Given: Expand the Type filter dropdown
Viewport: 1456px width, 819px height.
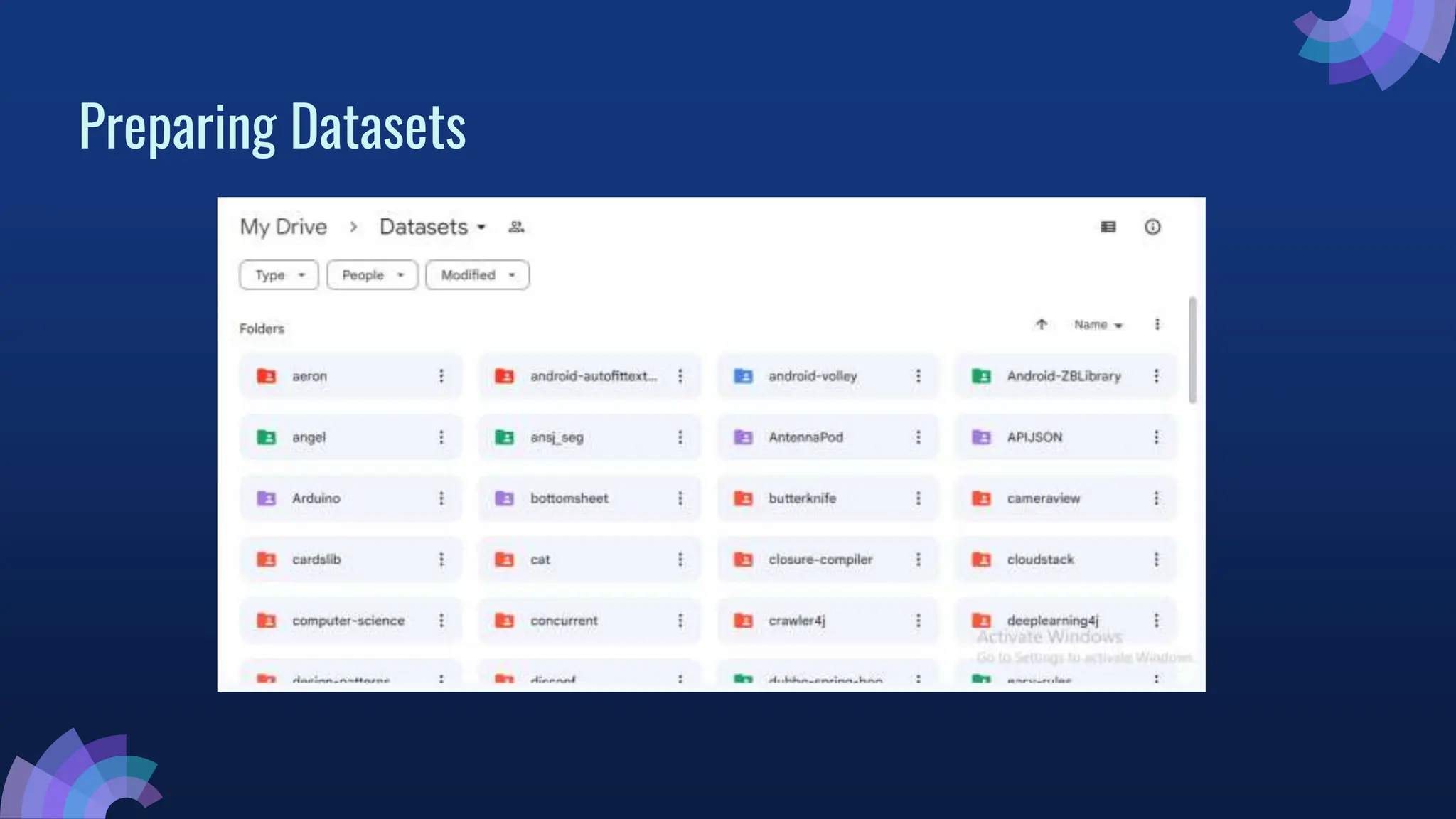Looking at the screenshot, I should [279, 275].
